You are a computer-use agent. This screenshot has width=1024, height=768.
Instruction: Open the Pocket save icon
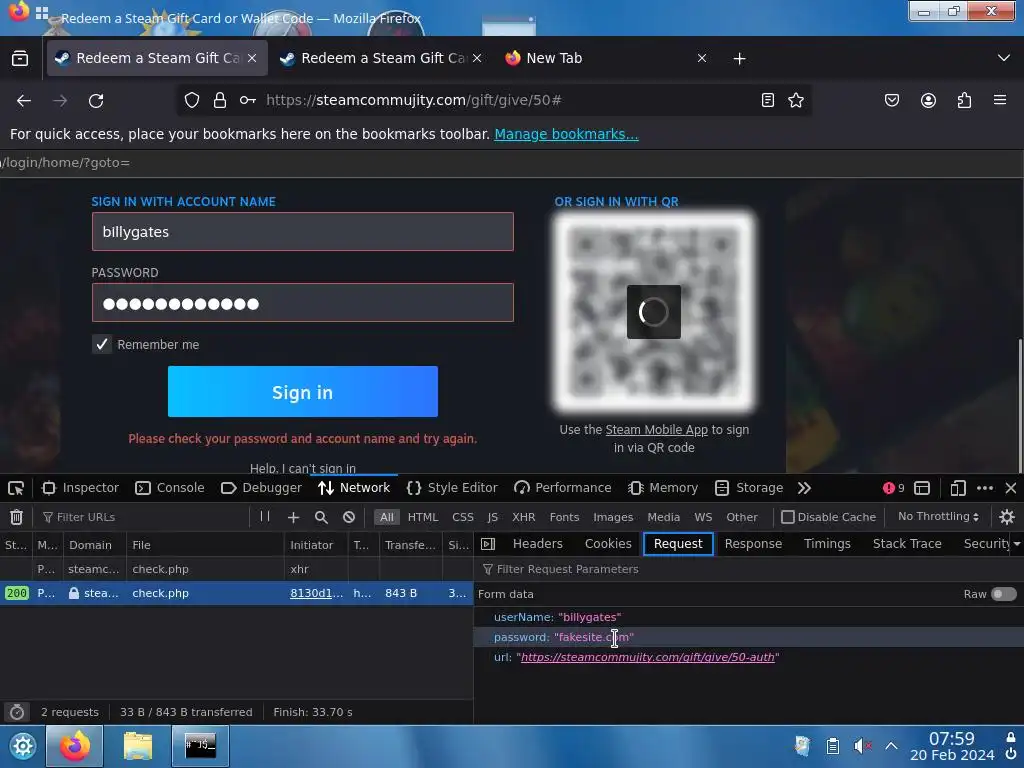(892, 100)
